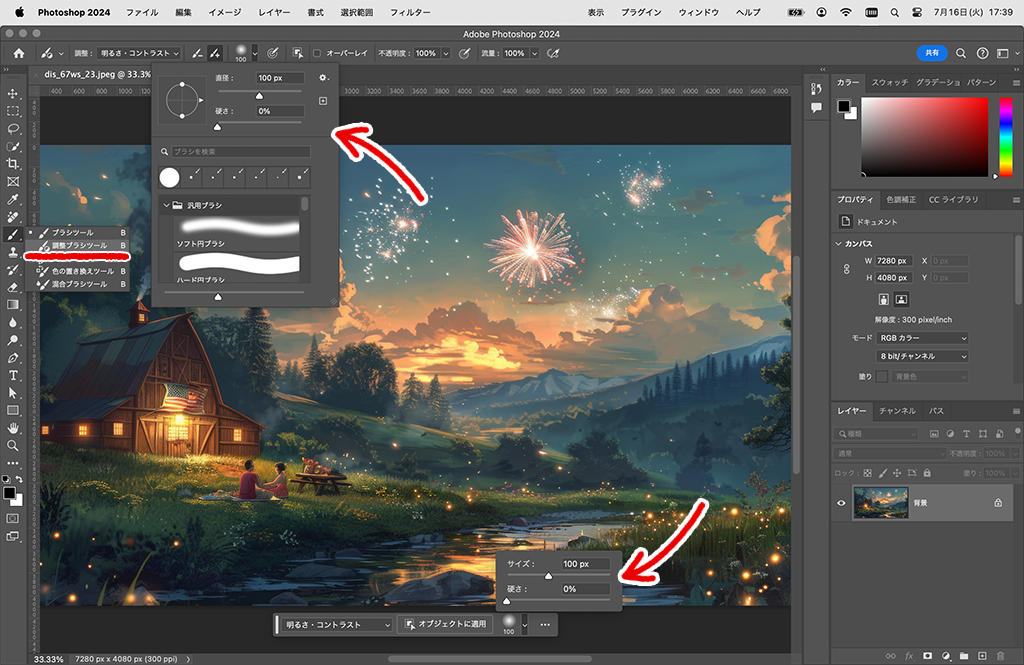Set canvas to portrait orientation
Image resolution: width=1024 pixels, height=665 pixels.
pos(884,299)
